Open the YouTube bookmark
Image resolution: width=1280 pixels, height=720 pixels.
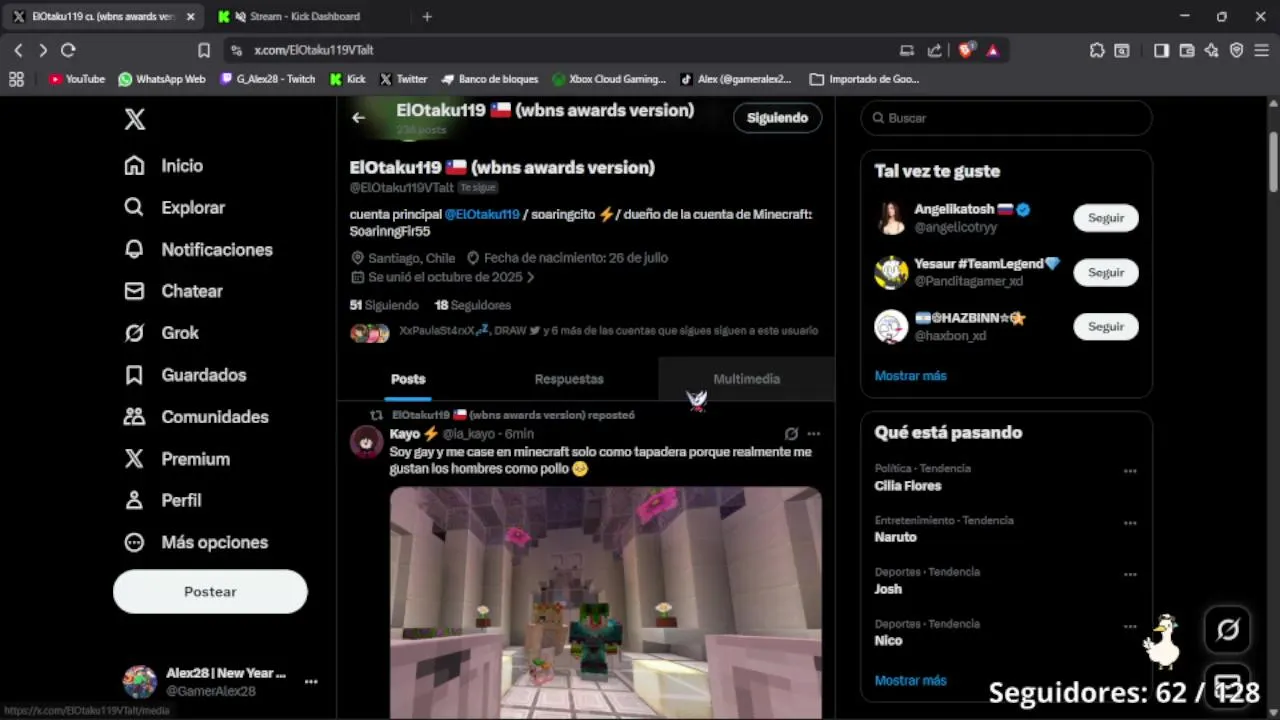point(77,79)
